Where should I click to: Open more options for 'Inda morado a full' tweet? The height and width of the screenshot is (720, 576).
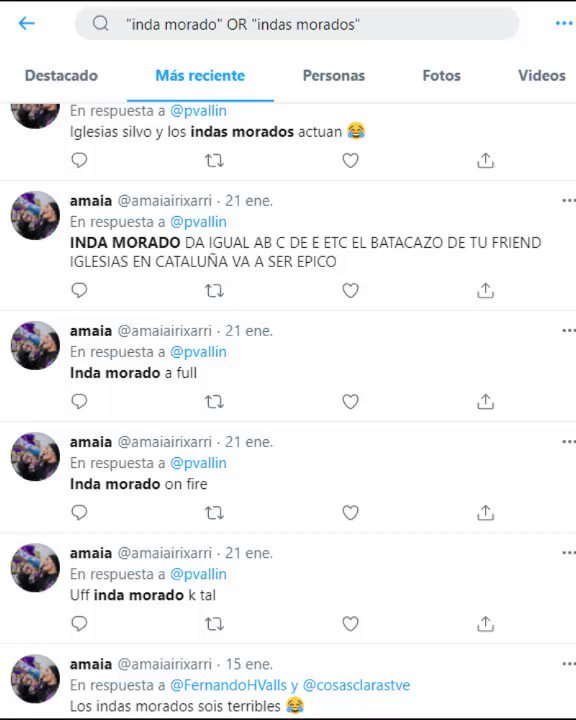click(569, 330)
